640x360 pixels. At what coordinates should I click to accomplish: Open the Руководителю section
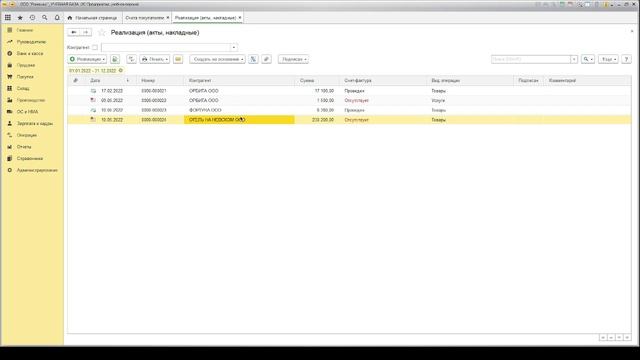[x=31, y=42]
